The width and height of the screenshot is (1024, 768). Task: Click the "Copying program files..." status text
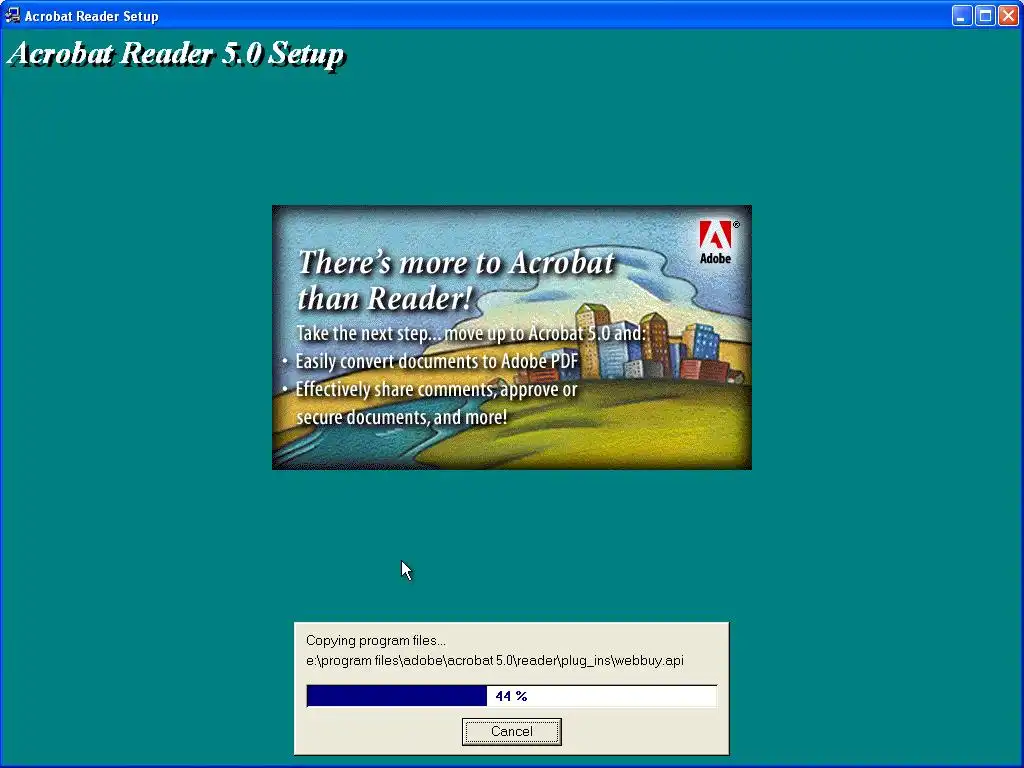(x=376, y=641)
